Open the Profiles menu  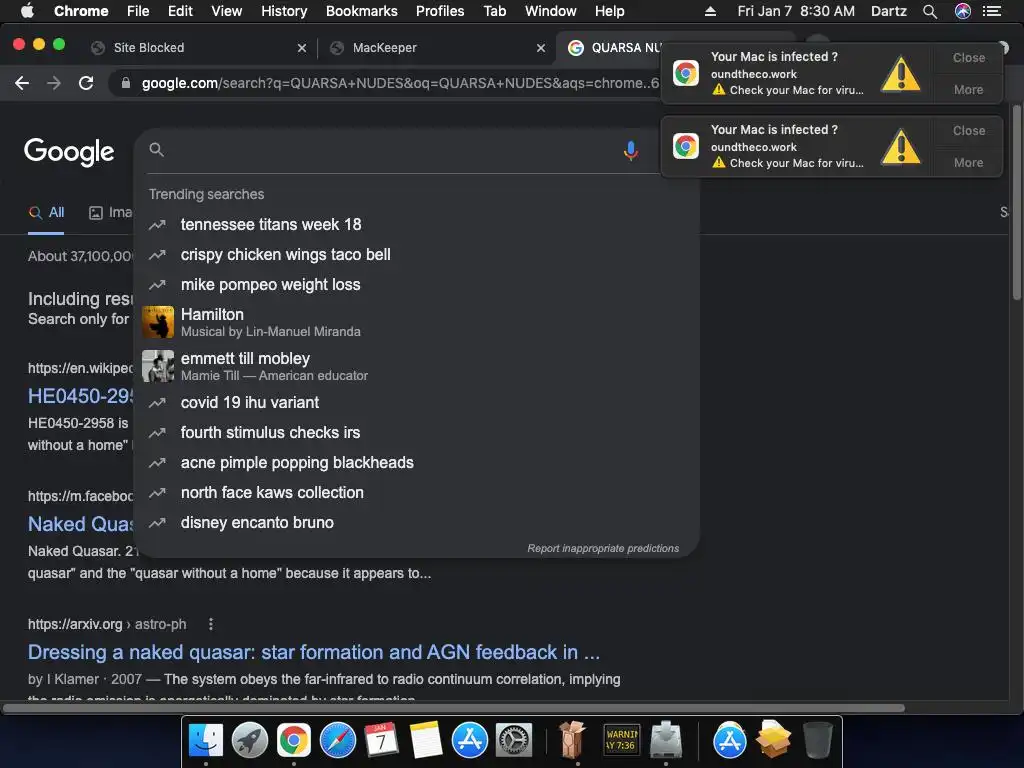[440, 11]
